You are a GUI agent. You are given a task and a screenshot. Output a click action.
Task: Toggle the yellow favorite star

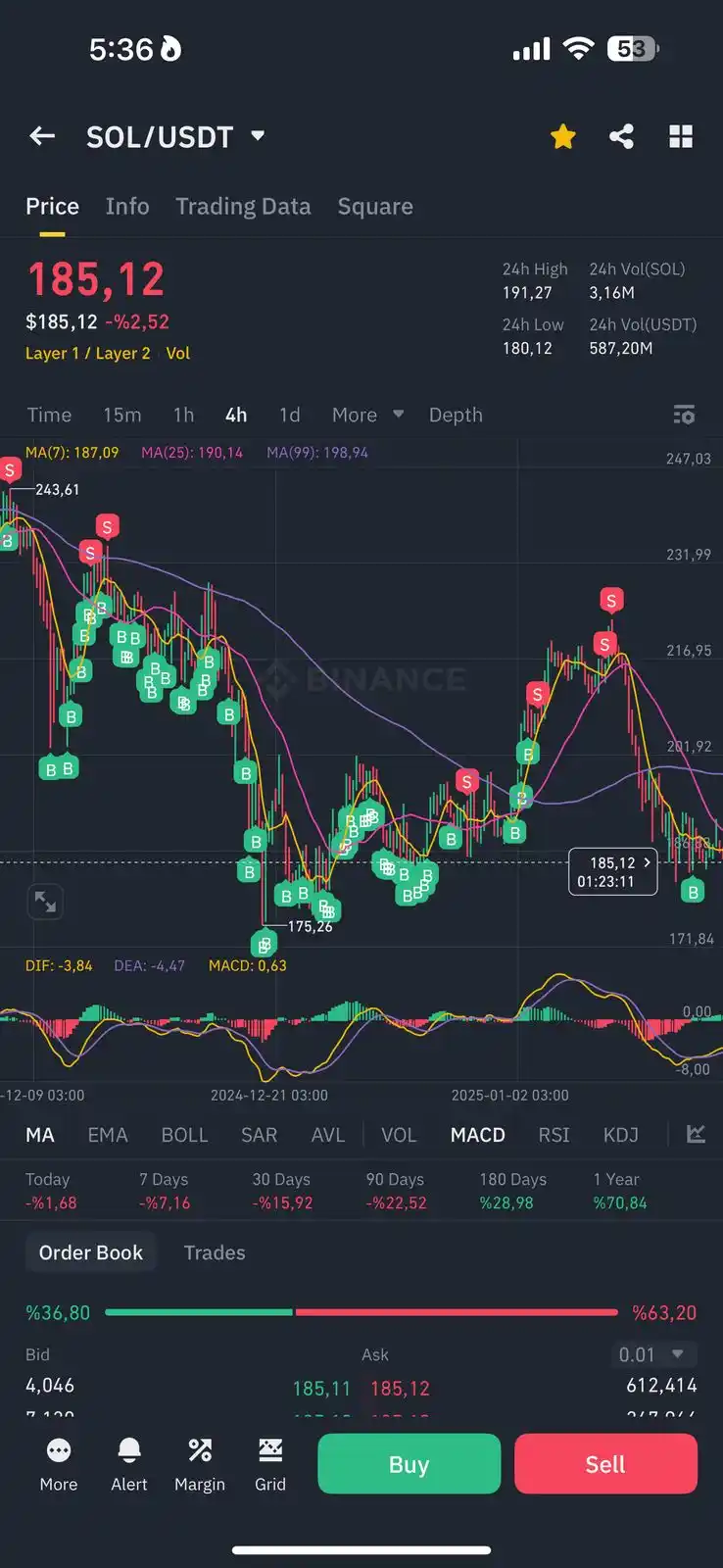pyautogui.click(x=563, y=136)
